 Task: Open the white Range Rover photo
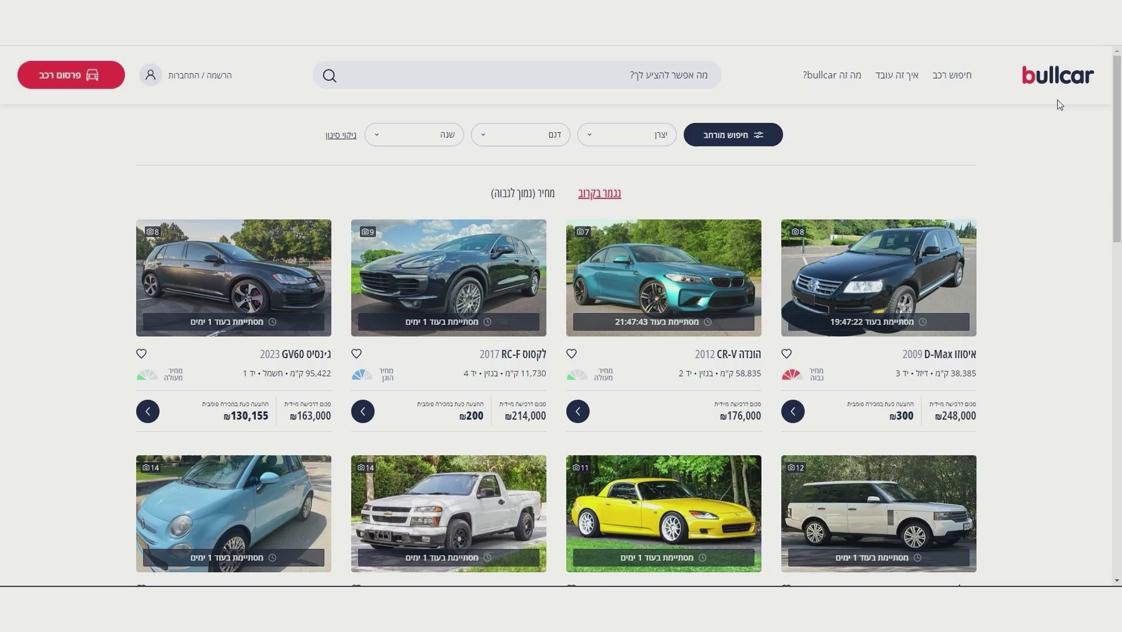click(x=879, y=513)
